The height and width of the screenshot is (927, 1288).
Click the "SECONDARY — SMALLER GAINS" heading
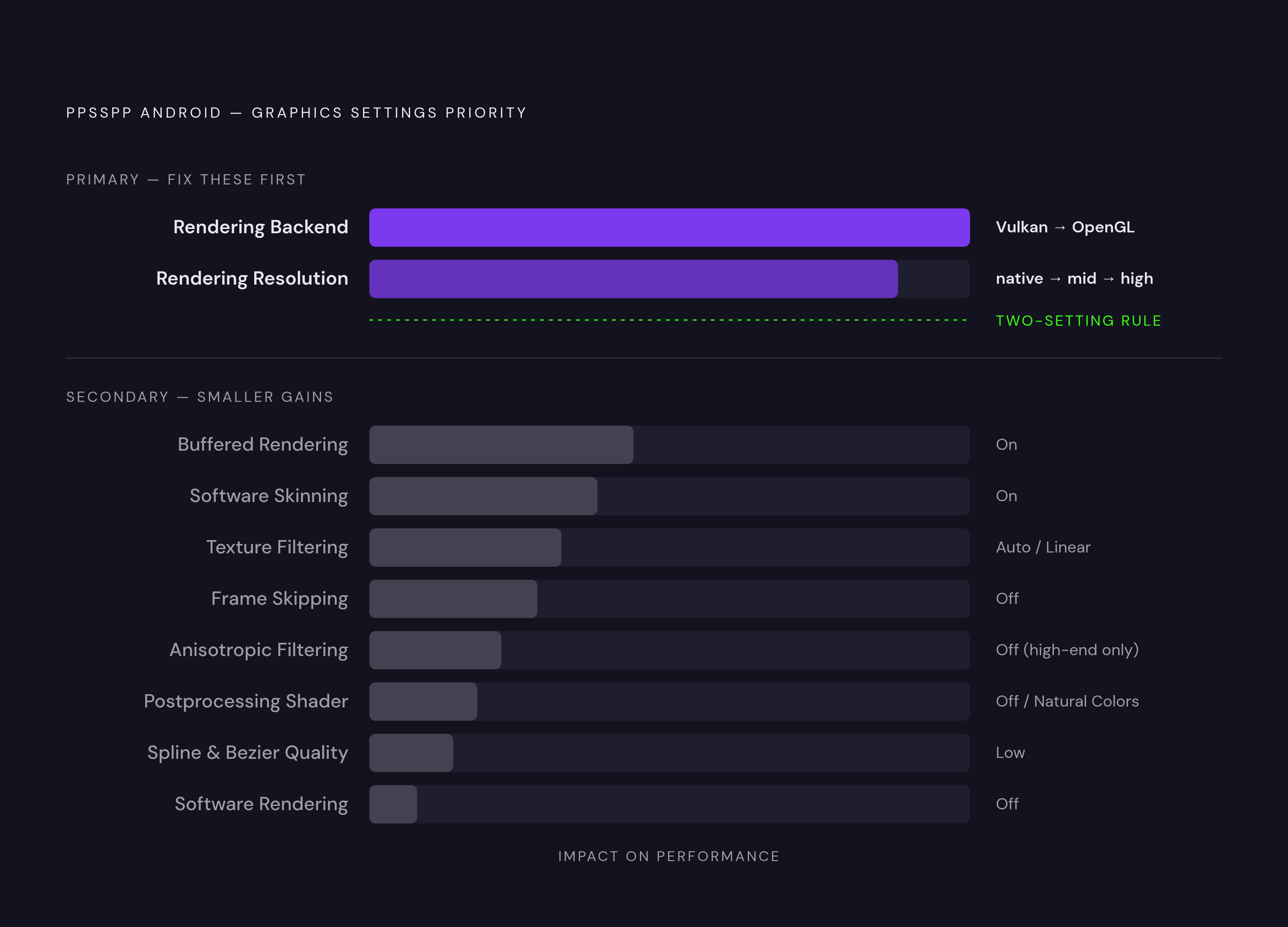(x=200, y=397)
